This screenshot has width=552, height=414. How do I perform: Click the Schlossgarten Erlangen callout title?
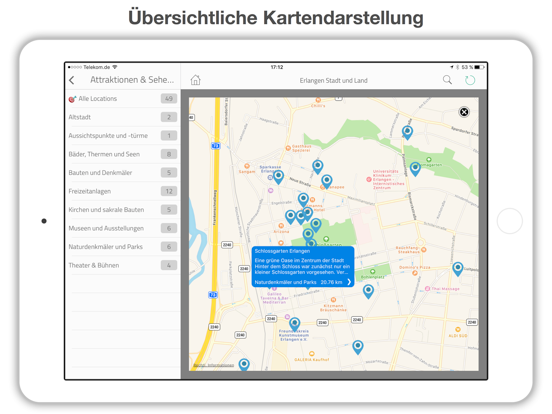[x=282, y=251]
